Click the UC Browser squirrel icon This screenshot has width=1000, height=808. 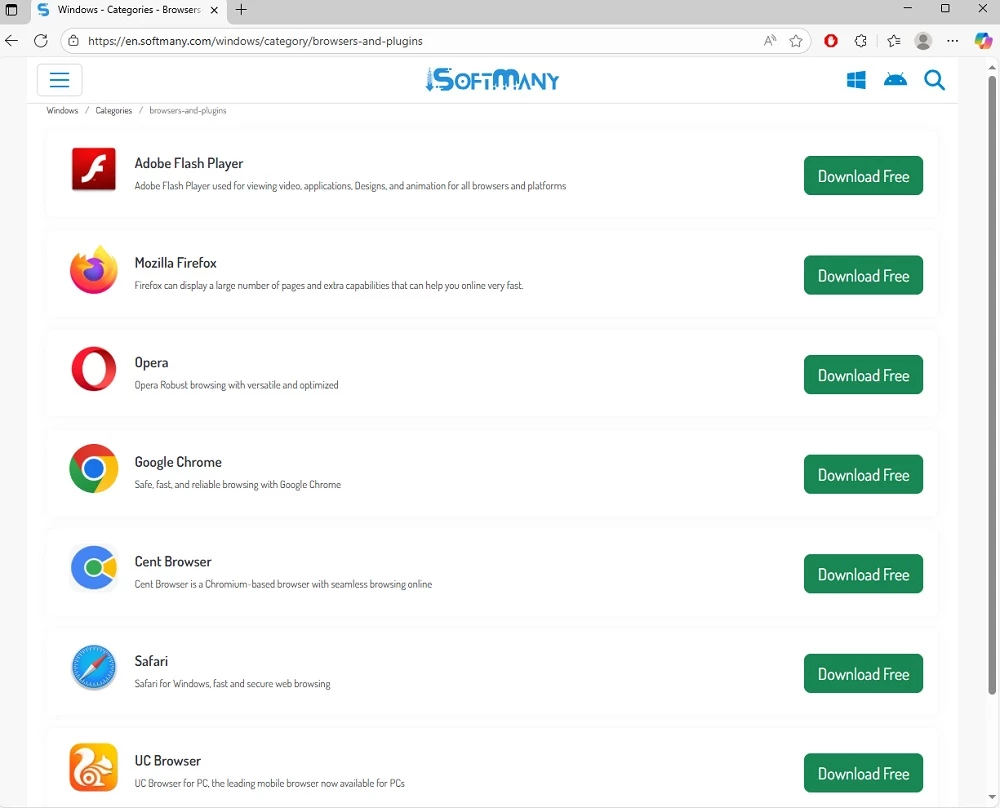[94, 767]
